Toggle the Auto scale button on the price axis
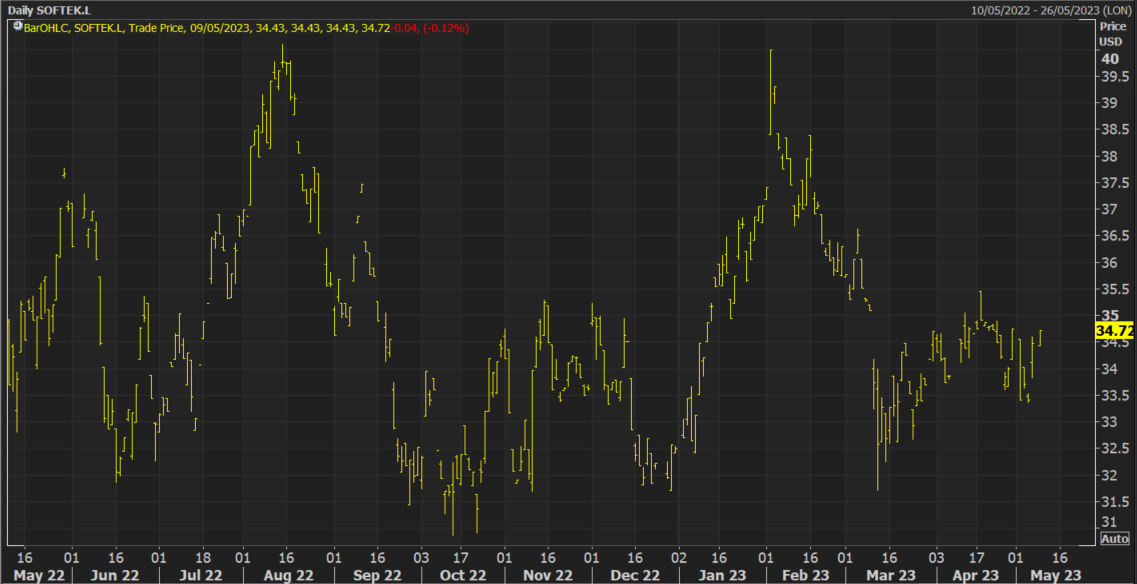The height and width of the screenshot is (584, 1137). click(1115, 539)
